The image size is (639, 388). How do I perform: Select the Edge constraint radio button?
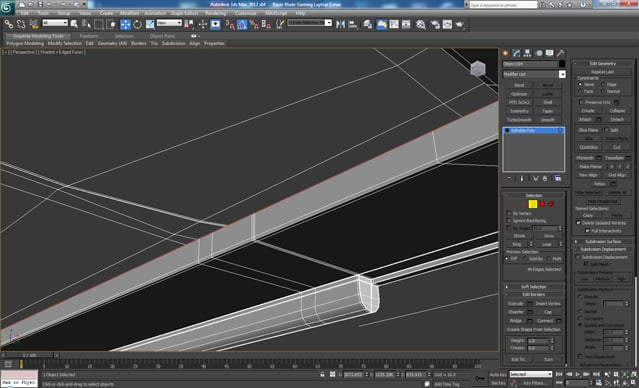point(603,84)
